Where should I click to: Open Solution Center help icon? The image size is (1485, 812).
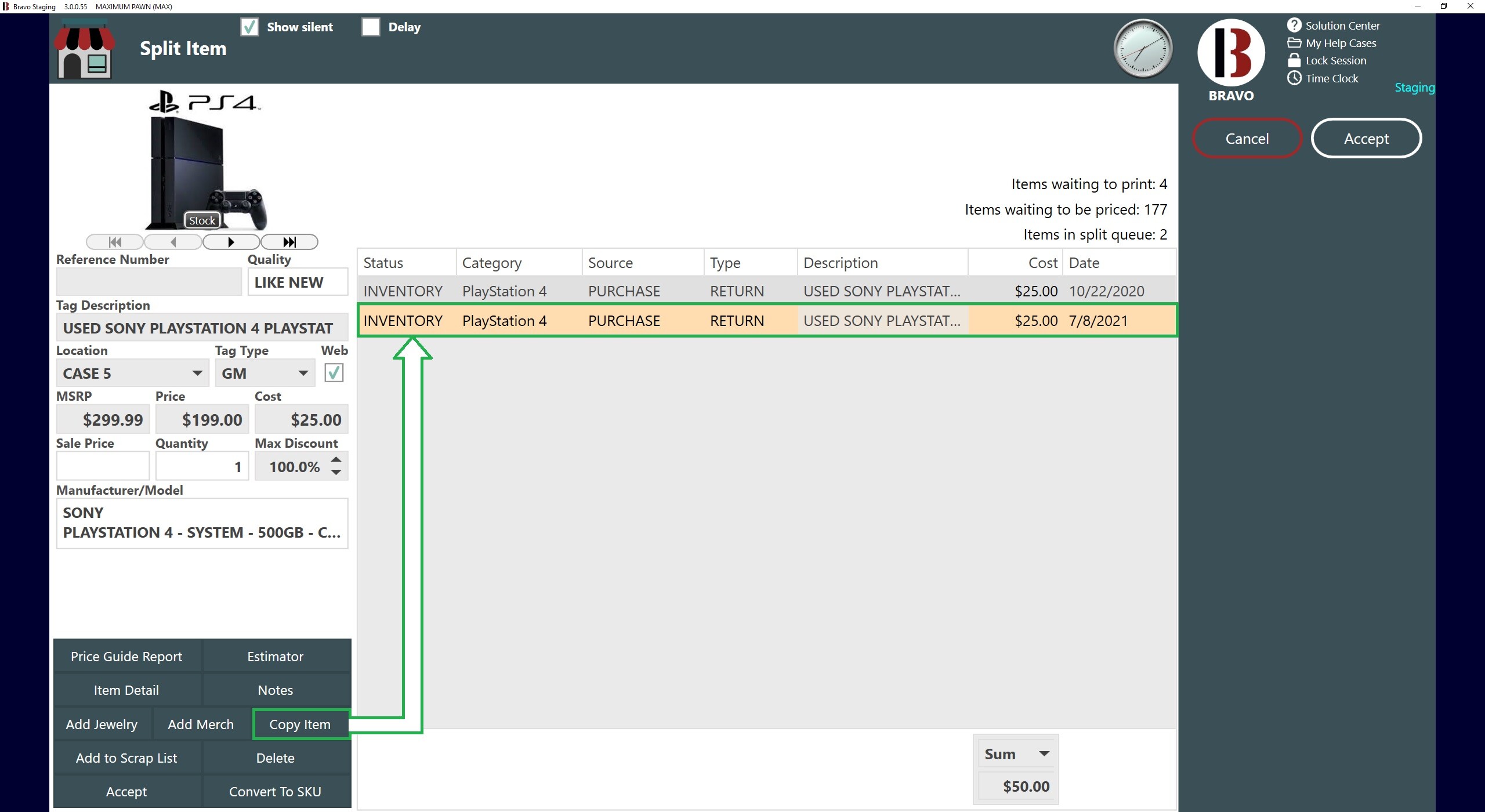tap(1294, 25)
